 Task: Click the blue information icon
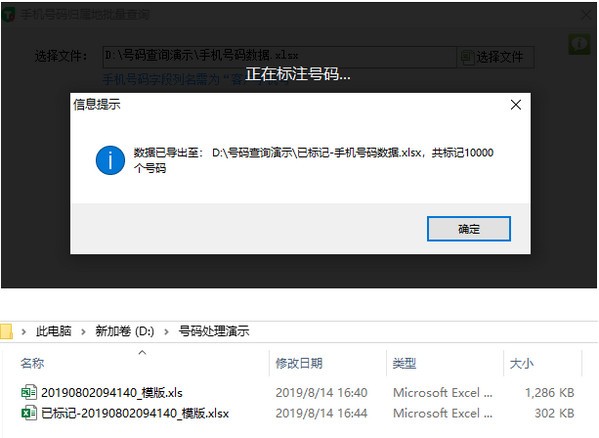(x=110, y=160)
